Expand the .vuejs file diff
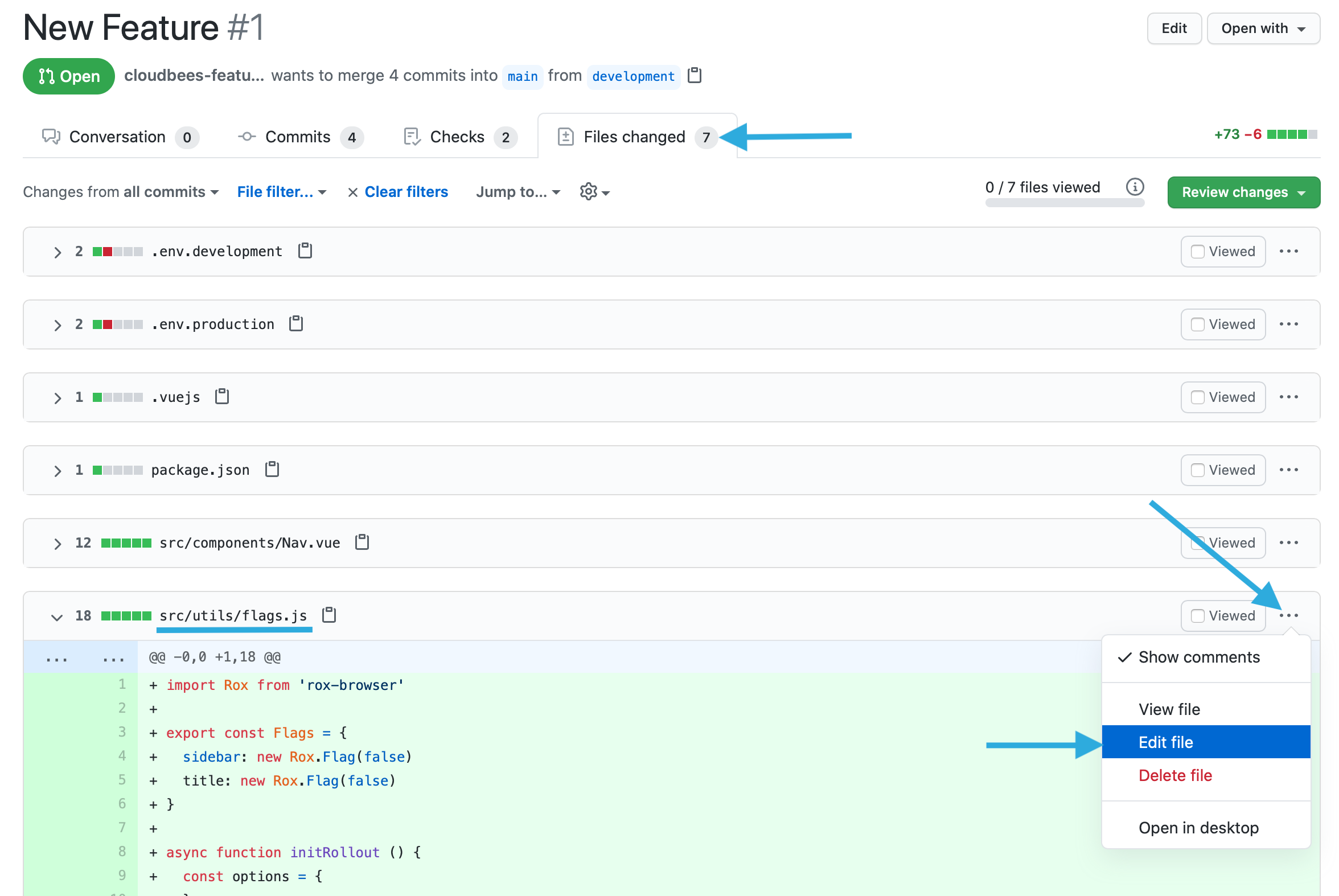Screen dimensions: 1339x896 tap(56, 397)
